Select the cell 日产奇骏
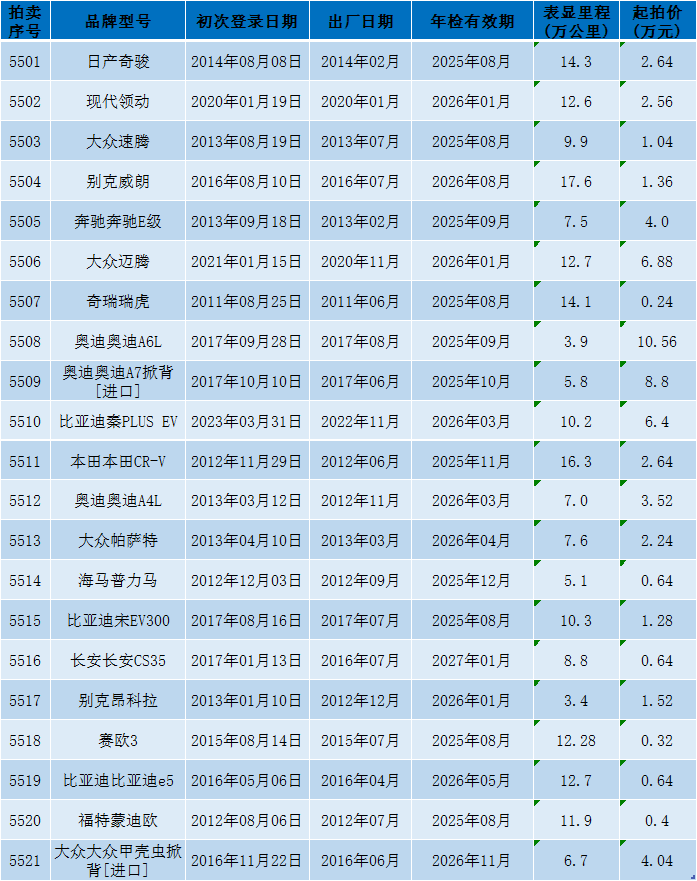This screenshot has width=697, height=881. (118, 61)
